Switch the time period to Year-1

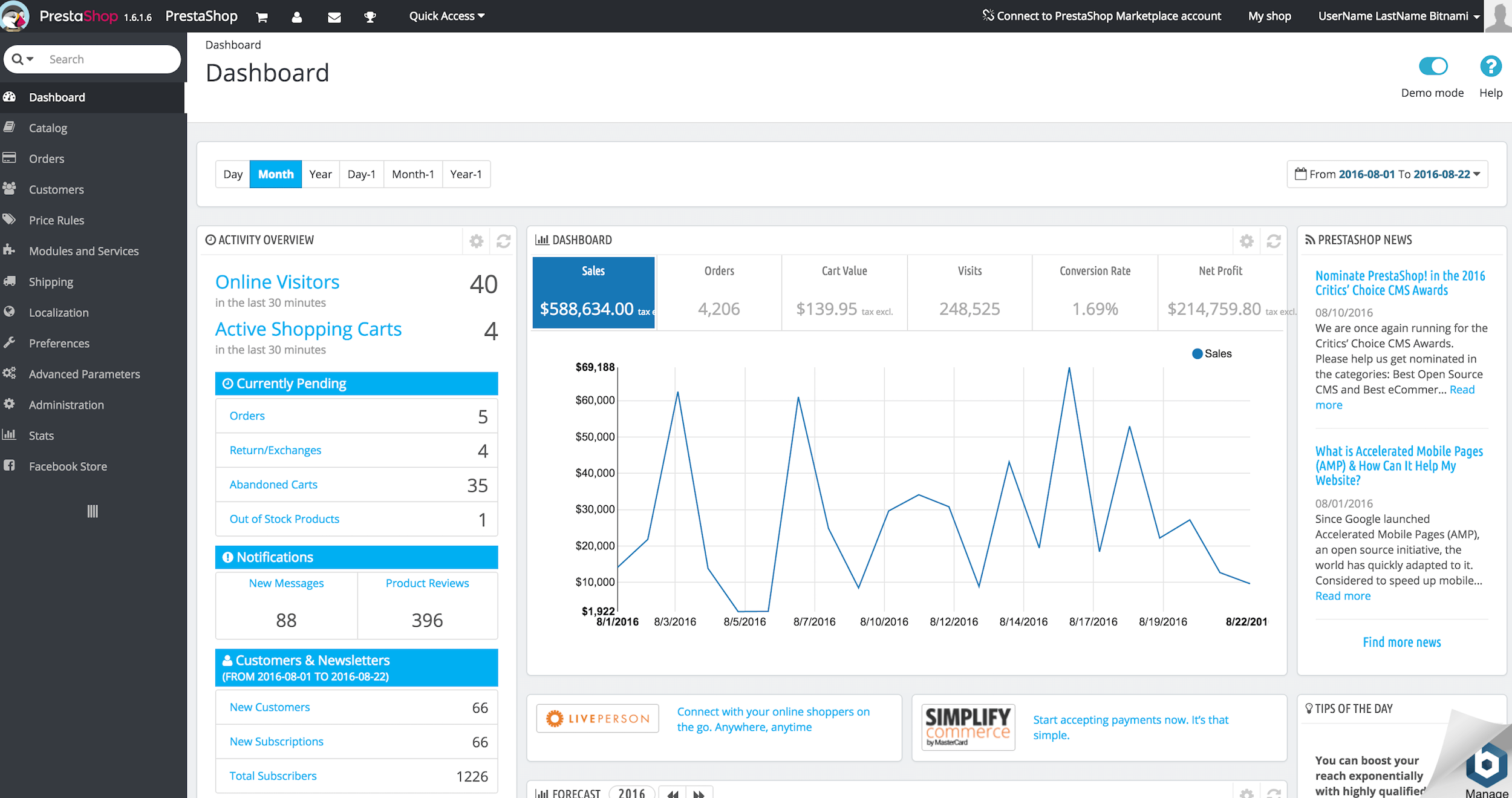point(466,174)
